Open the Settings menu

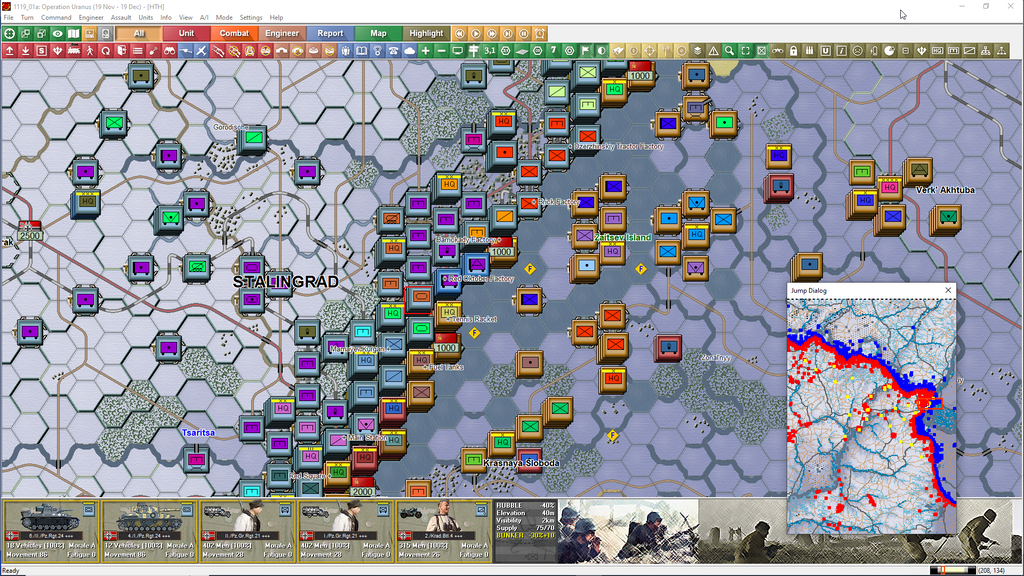point(251,18)
